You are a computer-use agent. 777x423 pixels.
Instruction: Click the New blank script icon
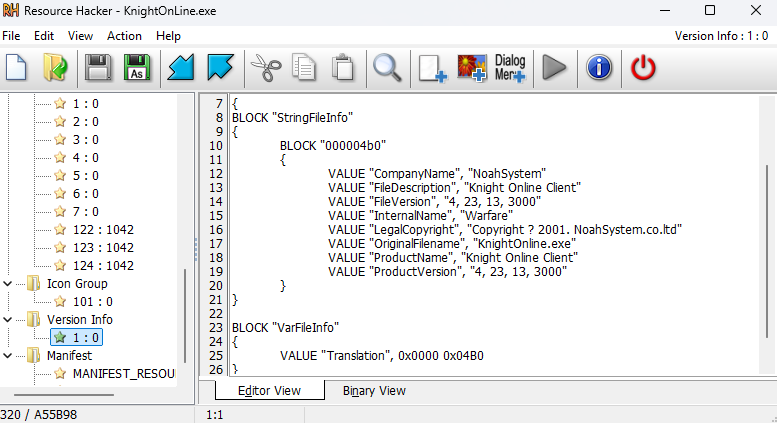pos(16,67)
